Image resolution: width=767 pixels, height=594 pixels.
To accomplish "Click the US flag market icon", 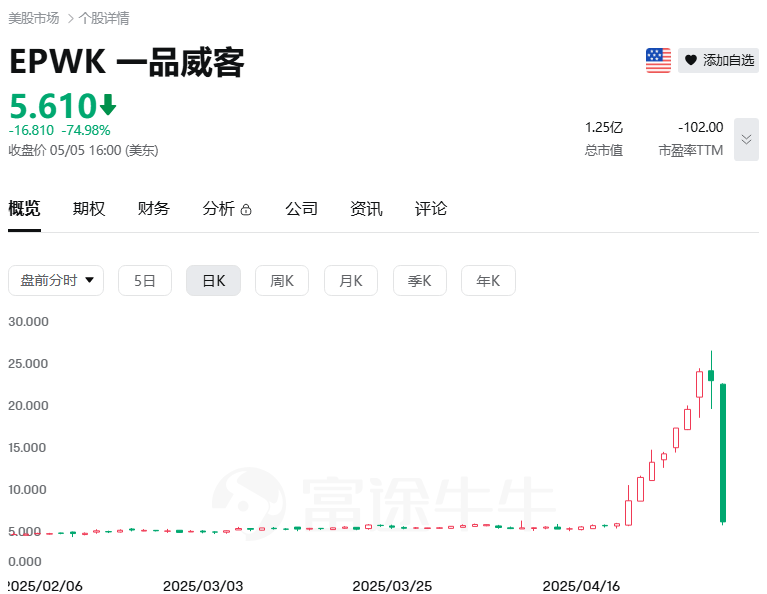I will click(x=658, y=60).
